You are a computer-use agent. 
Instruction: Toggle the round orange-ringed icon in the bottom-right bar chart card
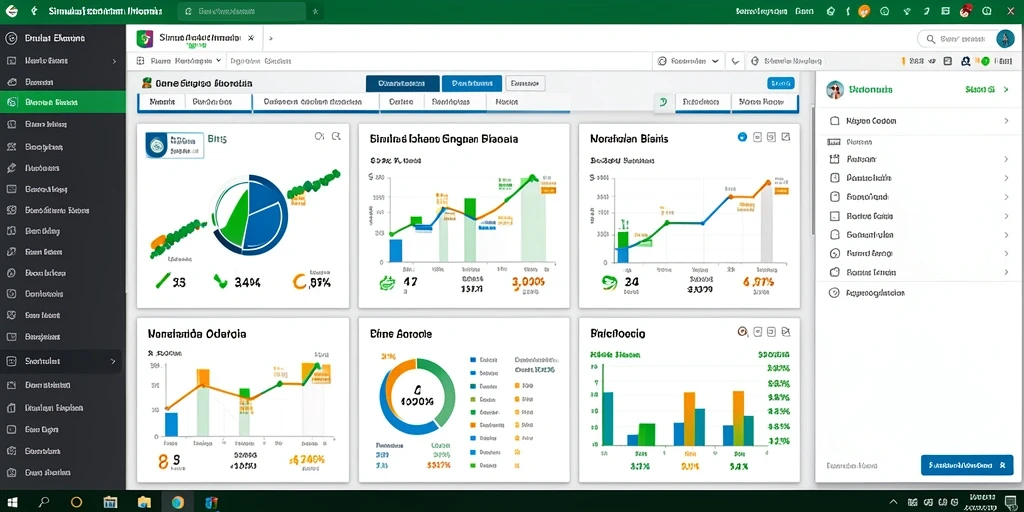click(742, 331)
